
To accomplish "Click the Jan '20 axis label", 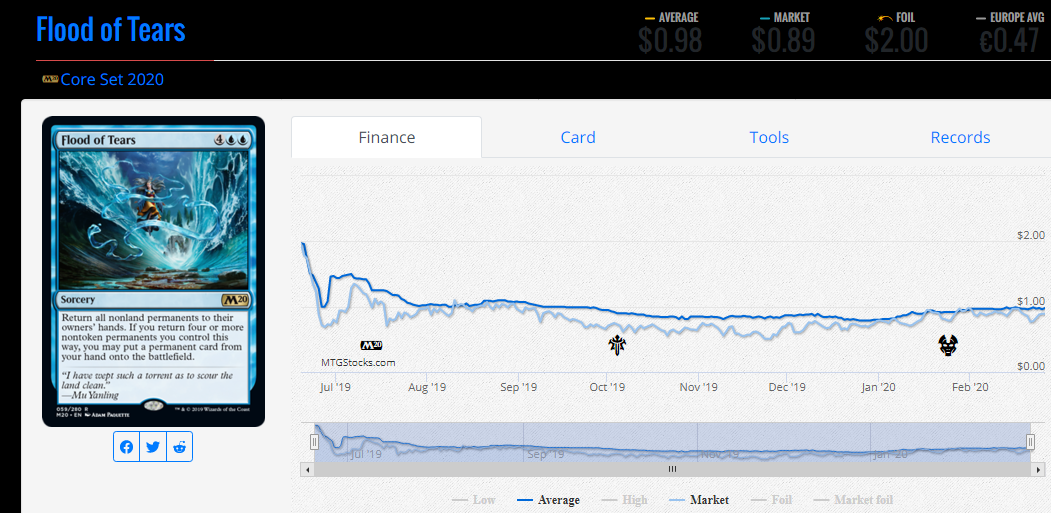I will click(x=879, y=388).
